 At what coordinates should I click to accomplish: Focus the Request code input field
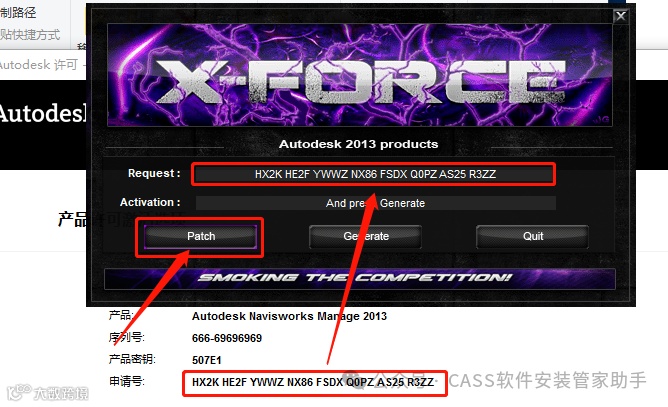pos(374,174)
